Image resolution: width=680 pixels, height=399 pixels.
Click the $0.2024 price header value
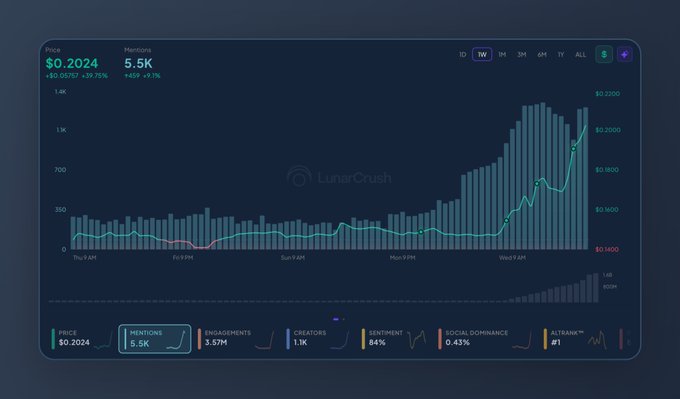click(72, 63)
